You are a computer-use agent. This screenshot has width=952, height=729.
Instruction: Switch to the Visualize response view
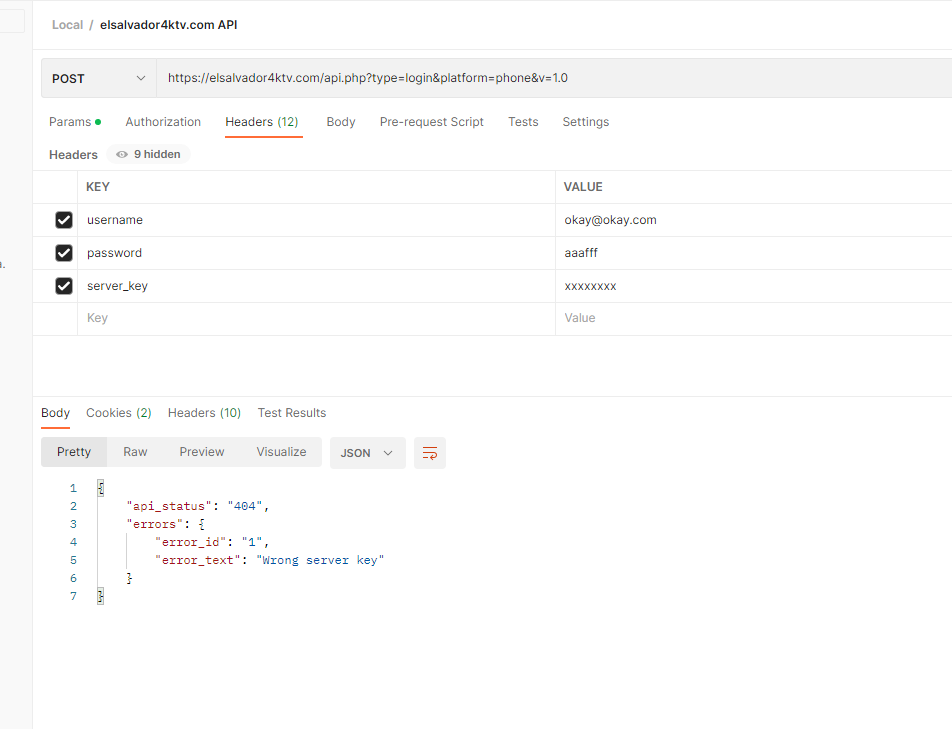point(281,452)
